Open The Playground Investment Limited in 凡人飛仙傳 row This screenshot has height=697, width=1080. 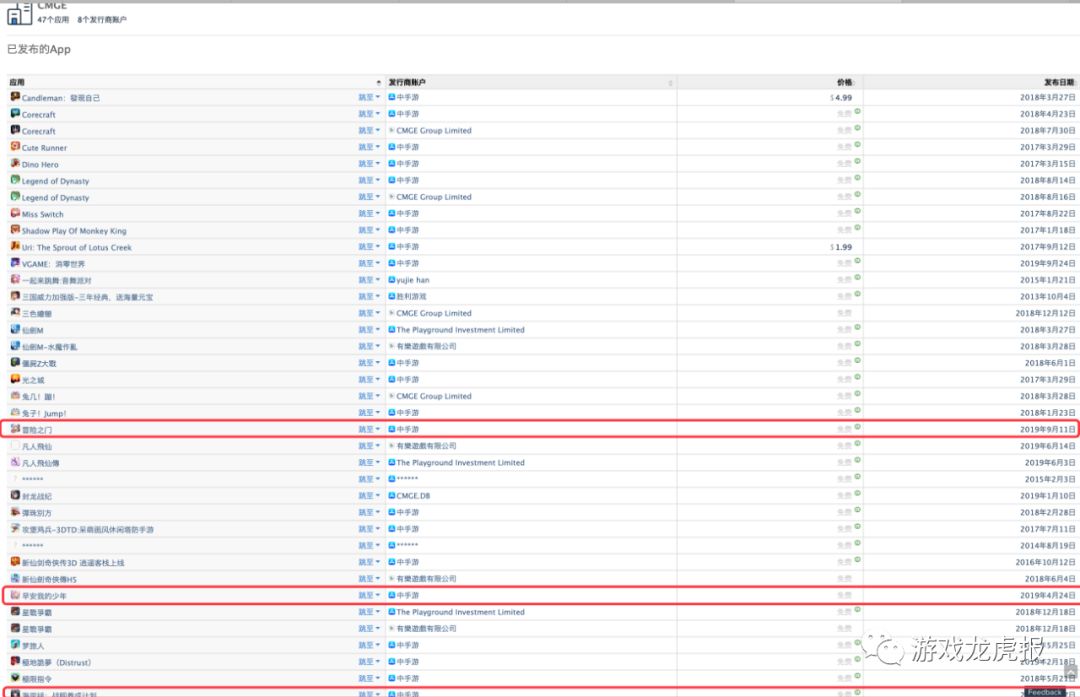pyautogui.click(x=460, y=463)
